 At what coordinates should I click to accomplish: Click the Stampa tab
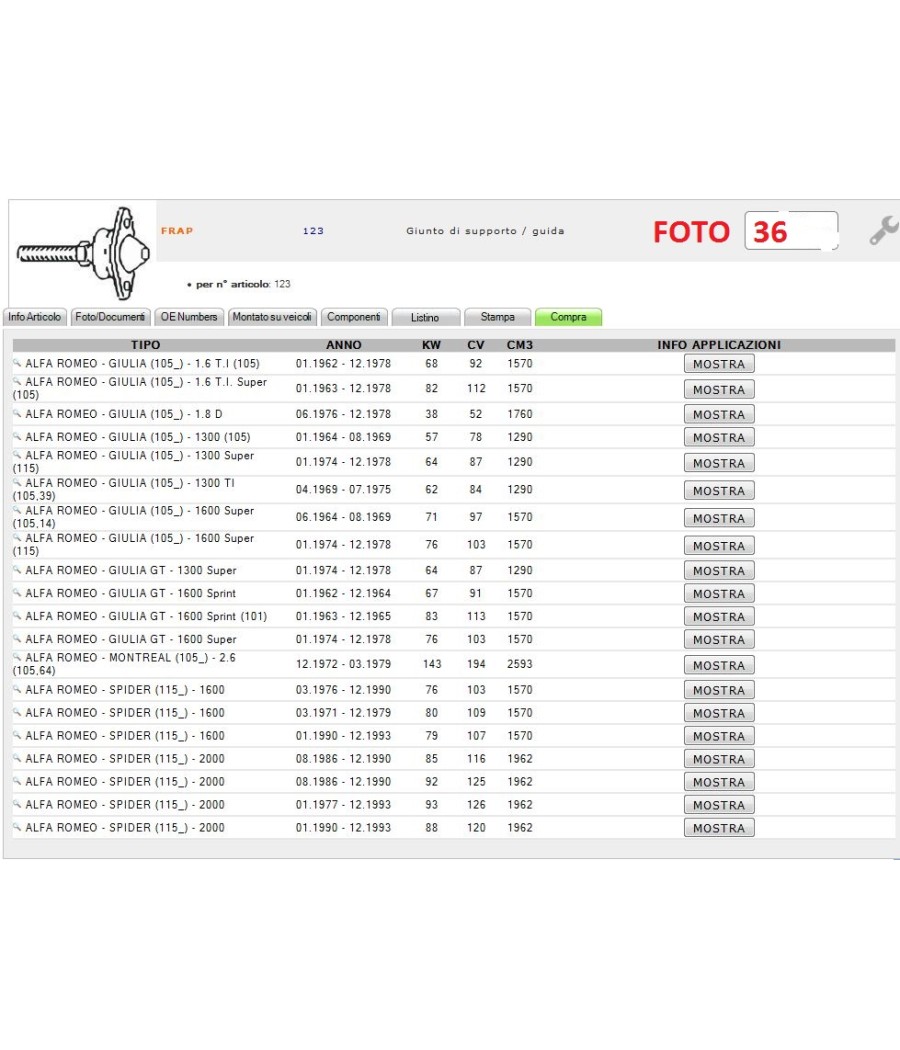498,317
